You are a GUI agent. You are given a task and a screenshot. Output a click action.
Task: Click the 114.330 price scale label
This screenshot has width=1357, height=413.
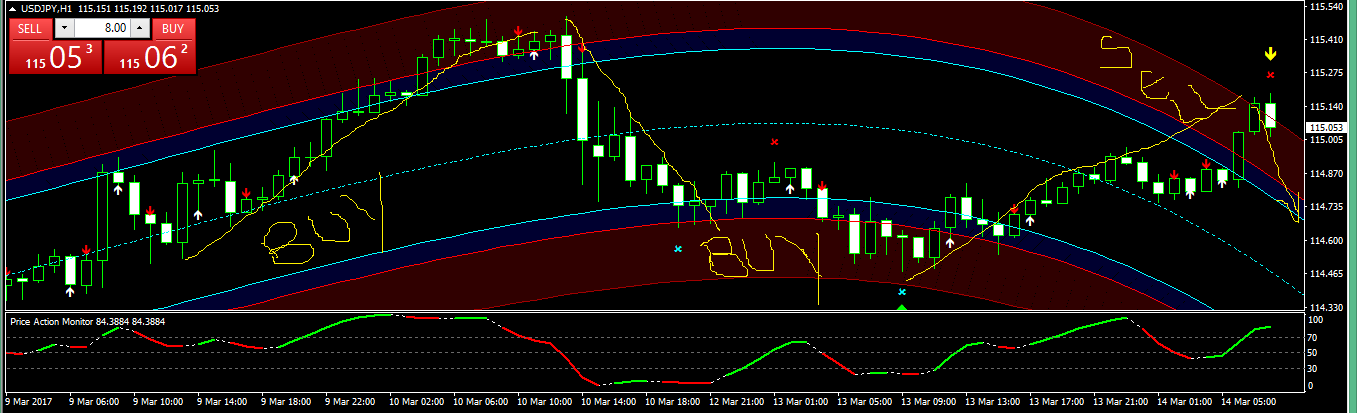pos(1325,307)
